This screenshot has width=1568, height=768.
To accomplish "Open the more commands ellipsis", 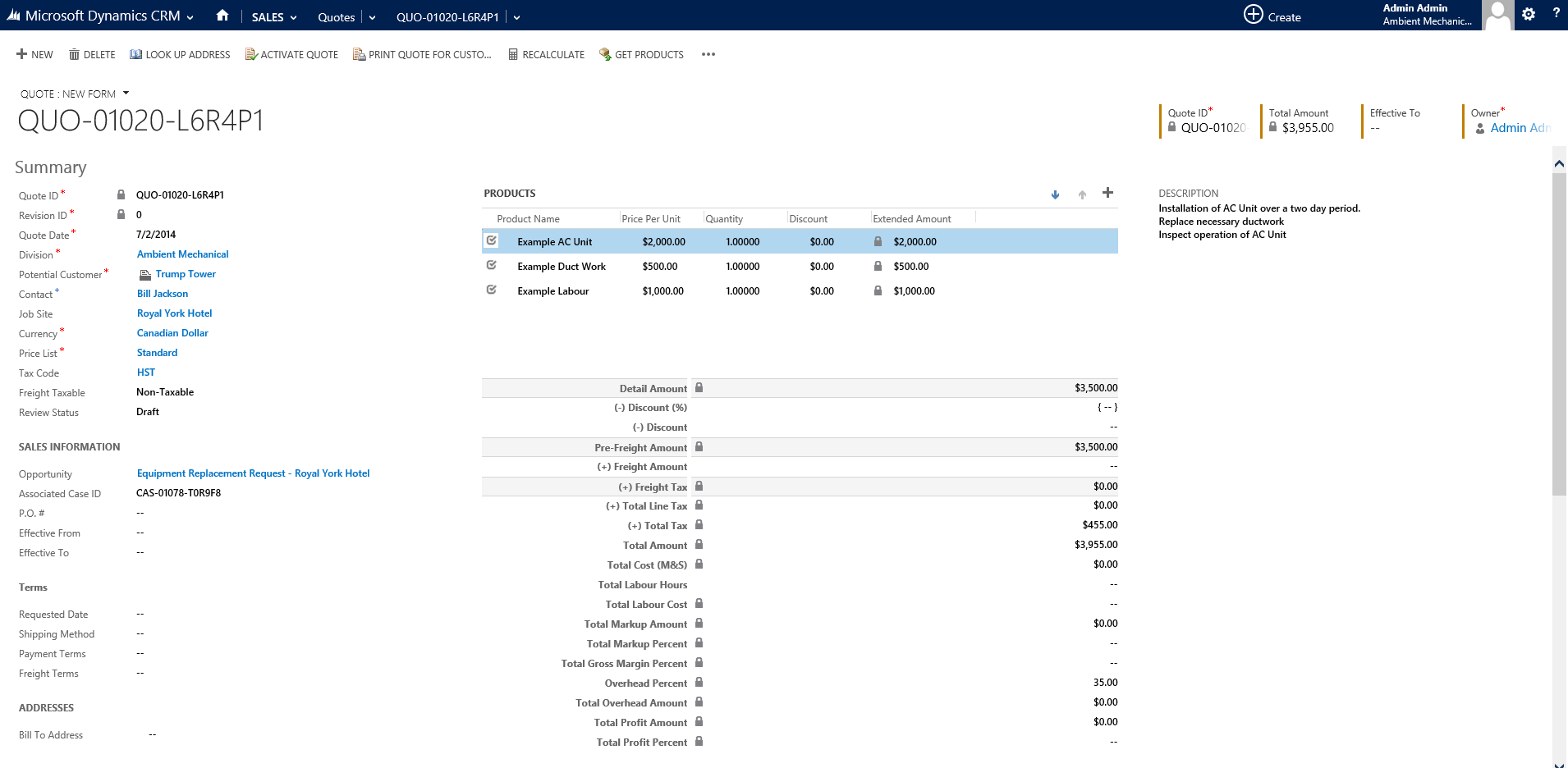I will click(x=708, y=55).
